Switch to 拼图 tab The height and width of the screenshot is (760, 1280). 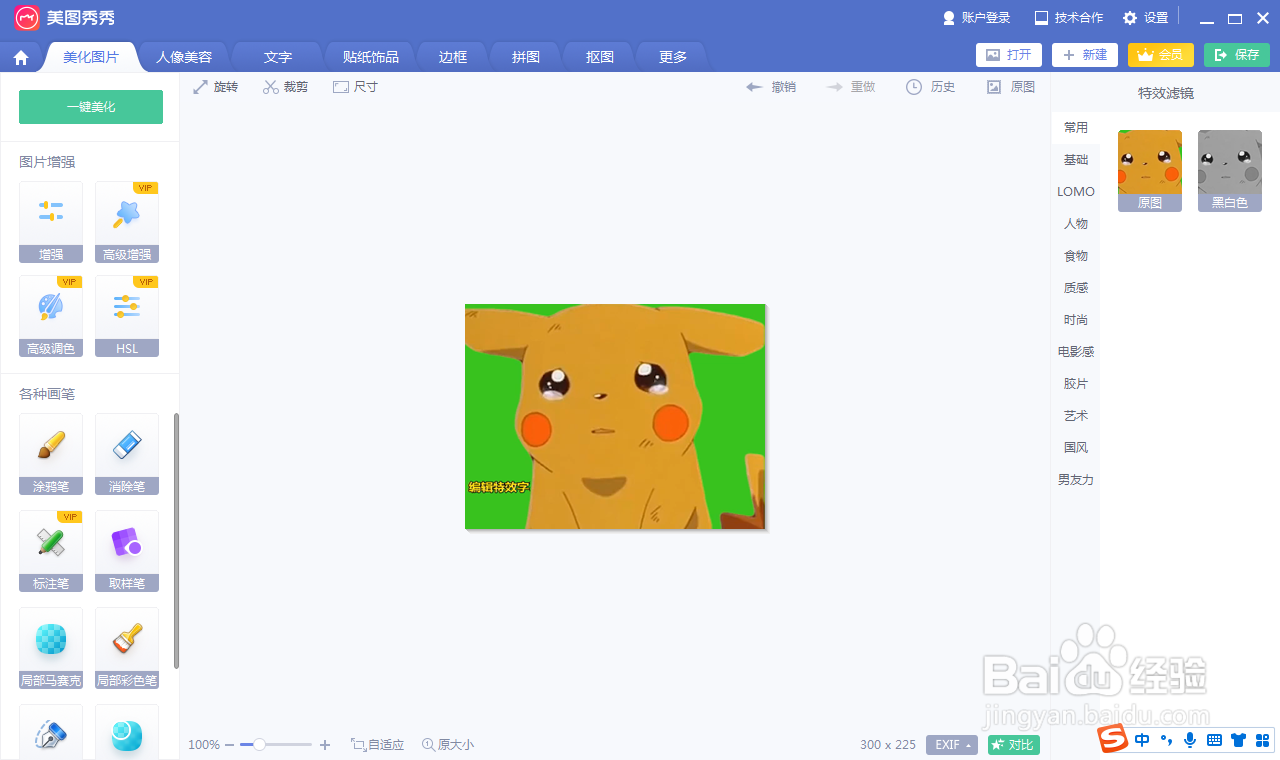pyautogui.click(x=526, y=57)
